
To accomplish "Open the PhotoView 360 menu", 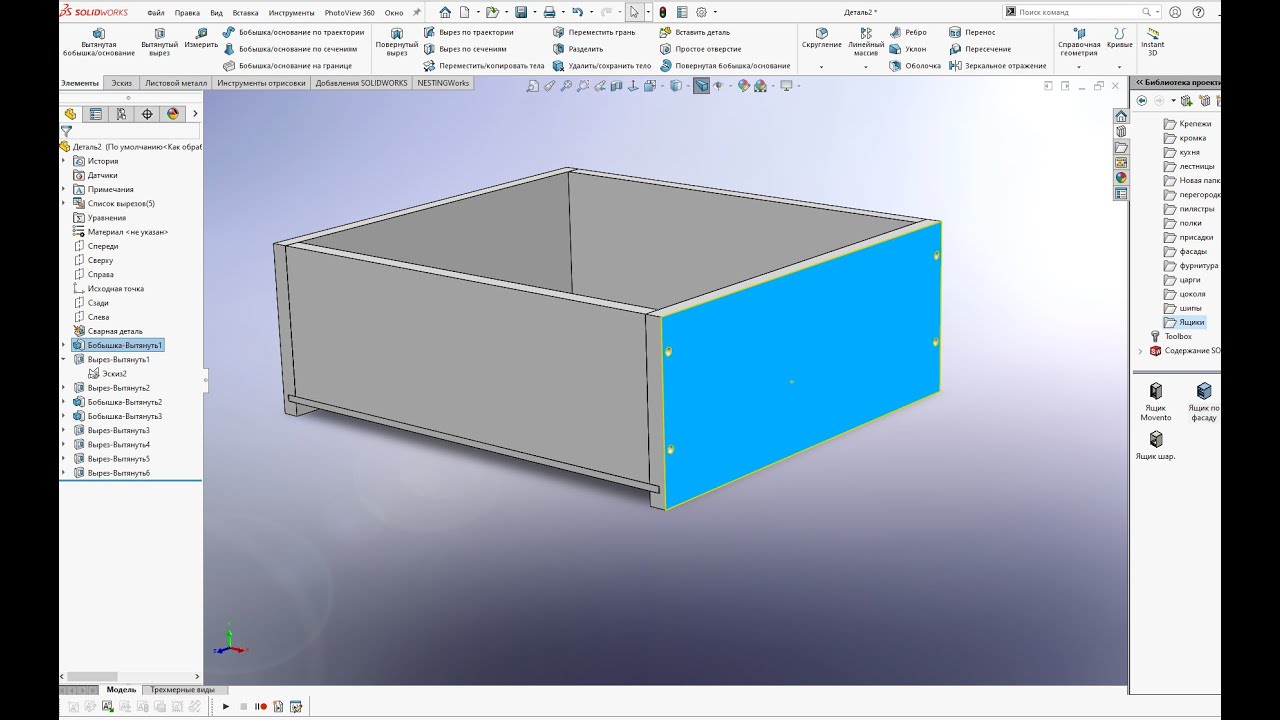I will (x=349, y=13).
